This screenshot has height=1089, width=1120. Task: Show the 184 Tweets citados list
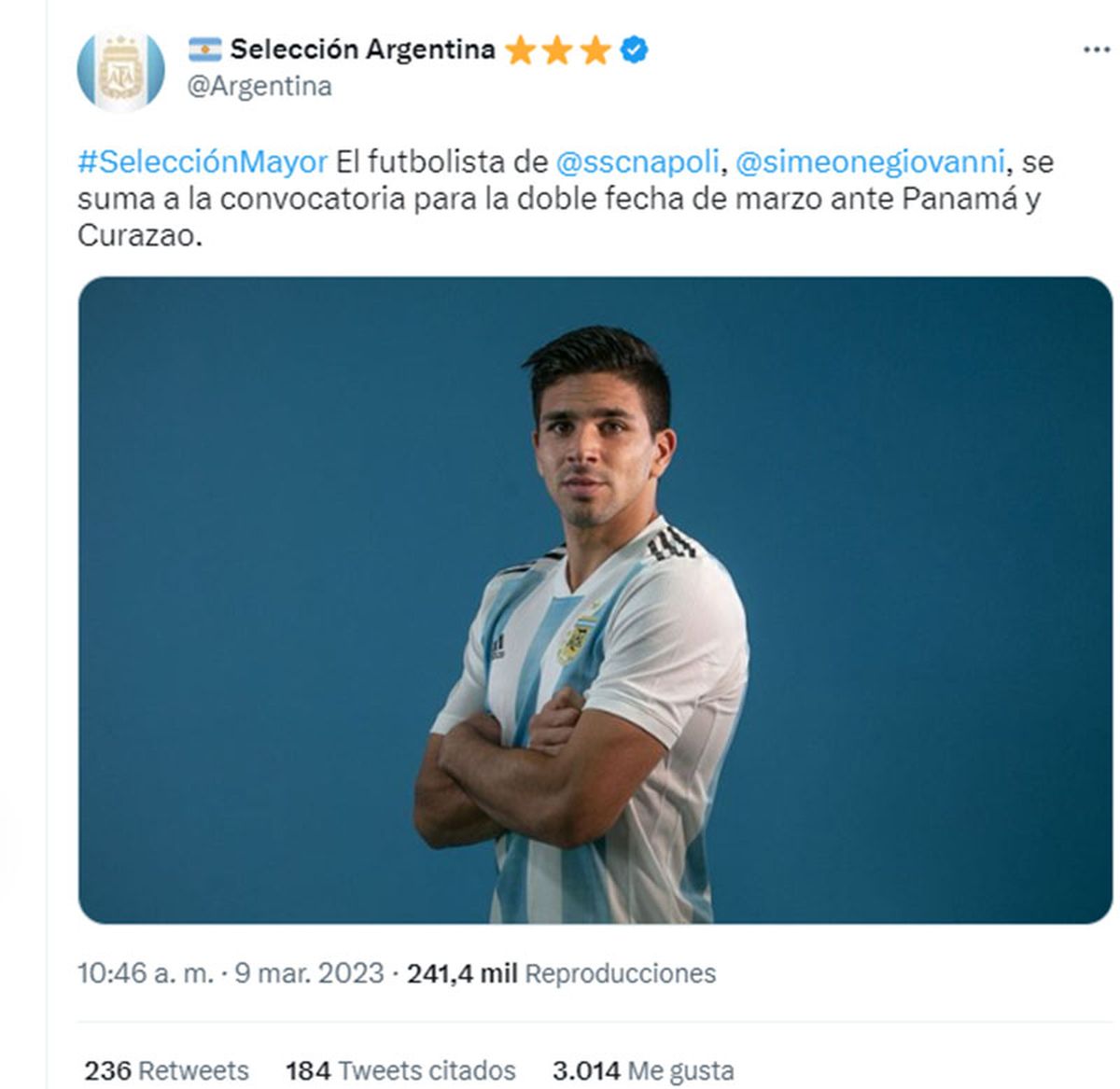click(400, 1069)
